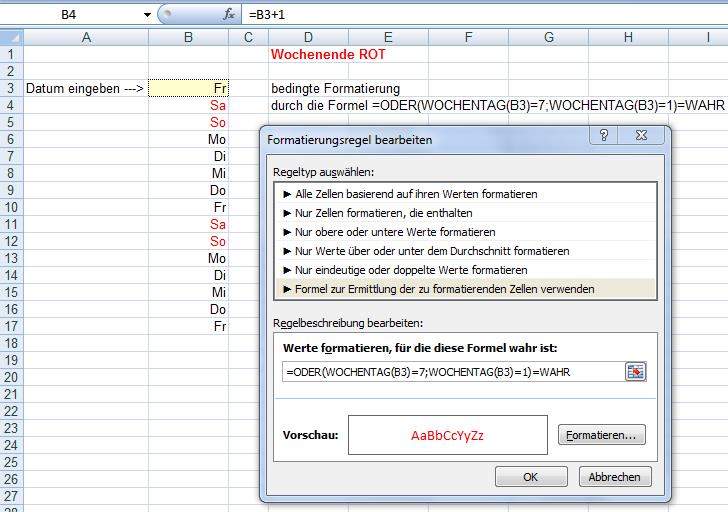Select row 10 header
This screenshot has height=512, width=728.
click(x=11, y=207)
